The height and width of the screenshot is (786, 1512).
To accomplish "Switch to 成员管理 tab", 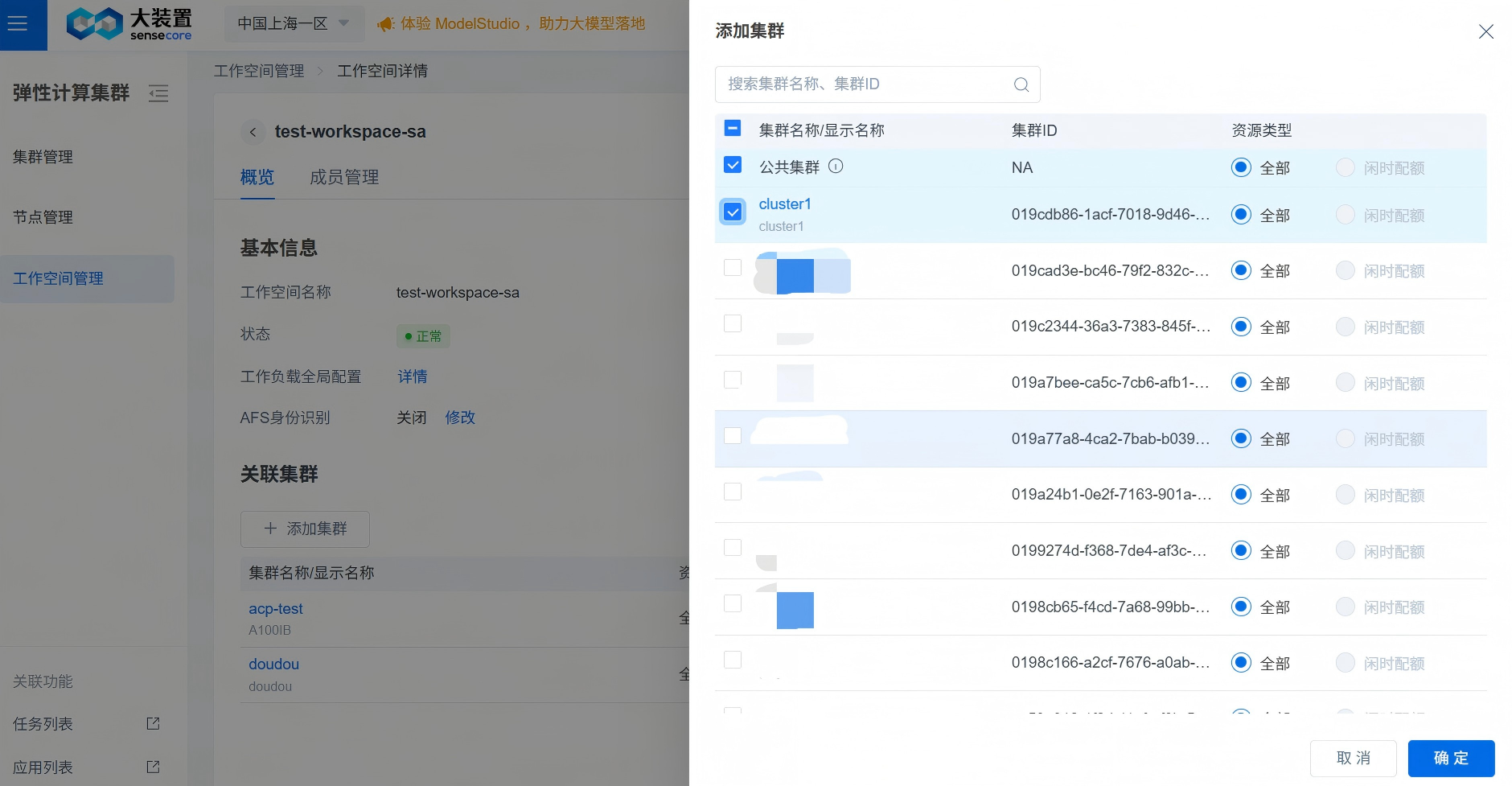I will [x=344, y=177].
